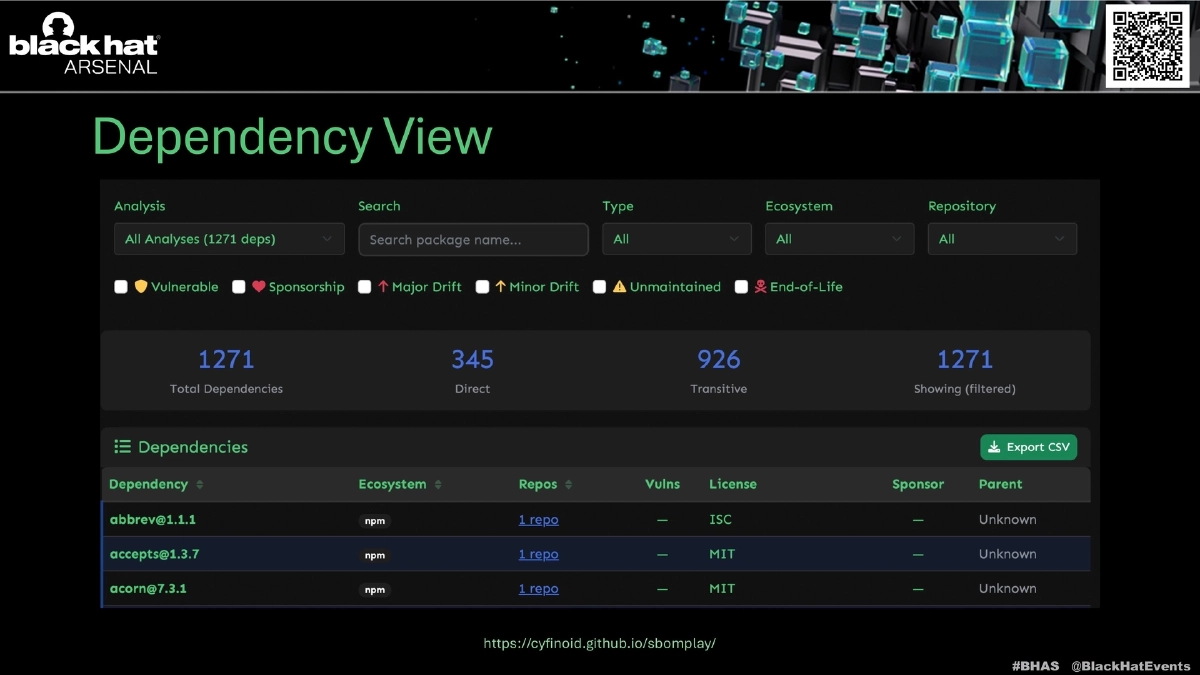Enable the Vulnerable filter checkbox
The image size is (1200, 675).
point(121,287)
